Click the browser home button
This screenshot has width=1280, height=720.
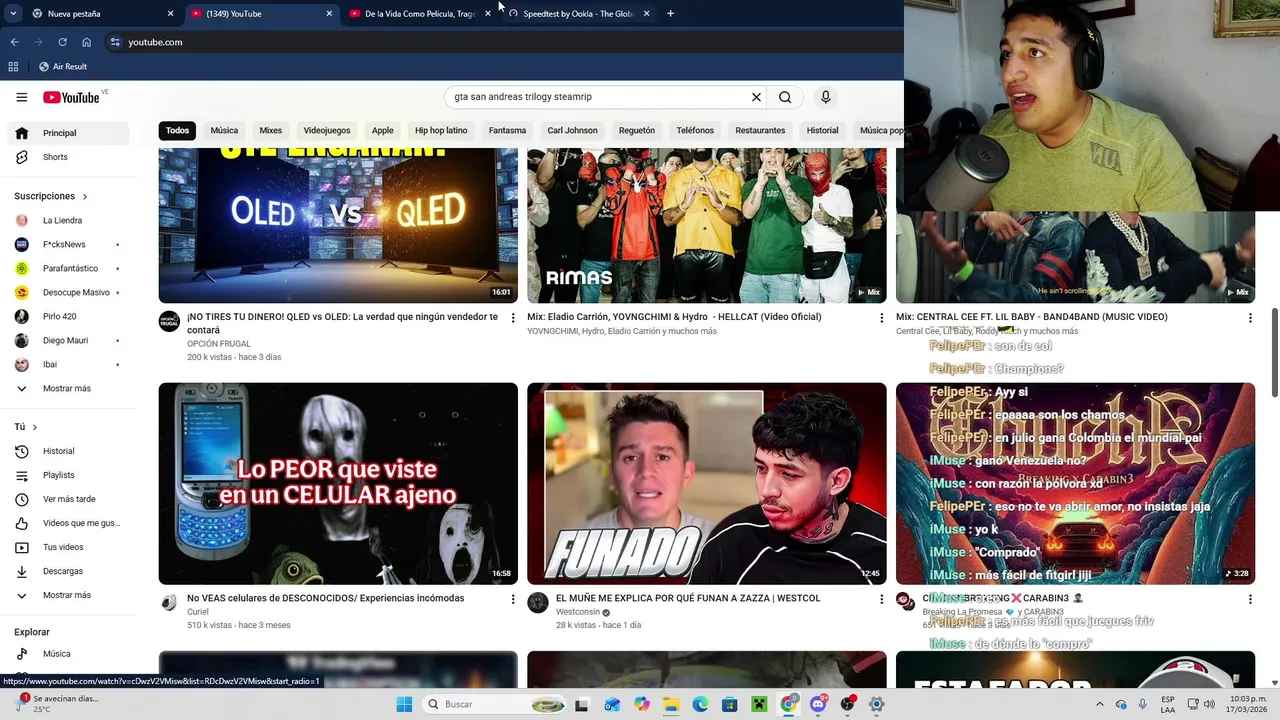pos(87,42)
